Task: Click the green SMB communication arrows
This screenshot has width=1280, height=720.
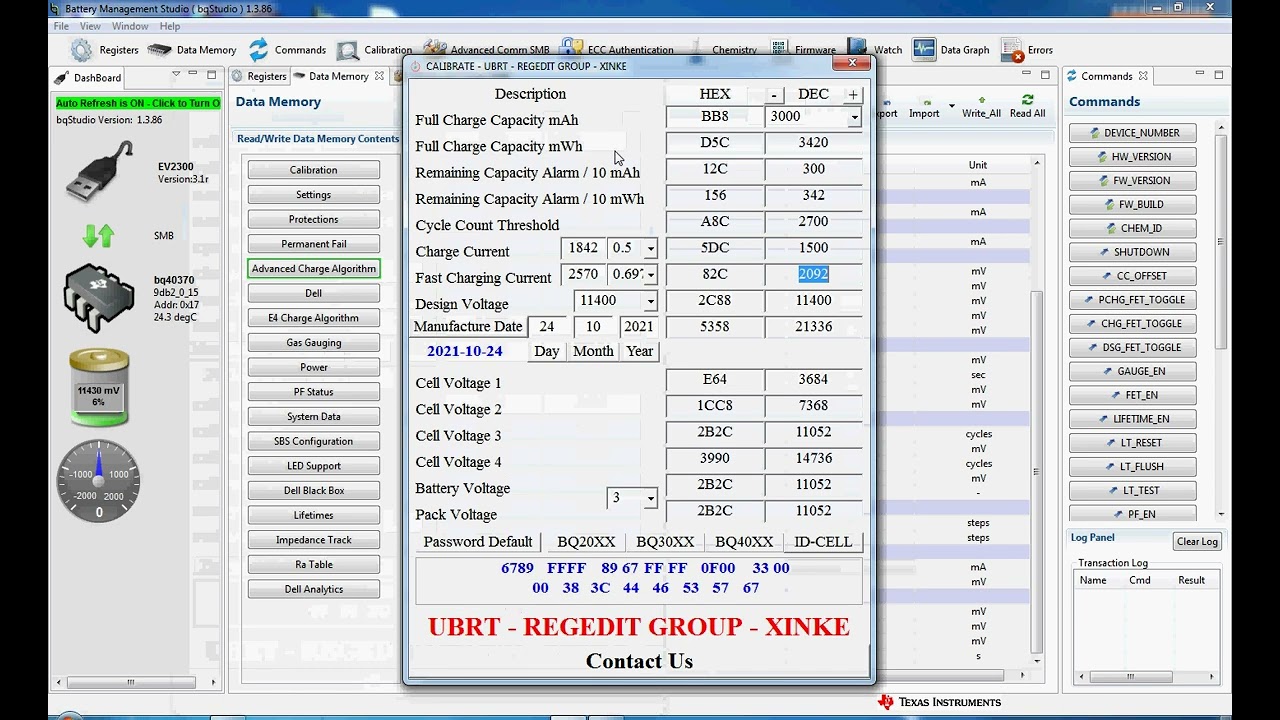Action: [x=98, y=236]
